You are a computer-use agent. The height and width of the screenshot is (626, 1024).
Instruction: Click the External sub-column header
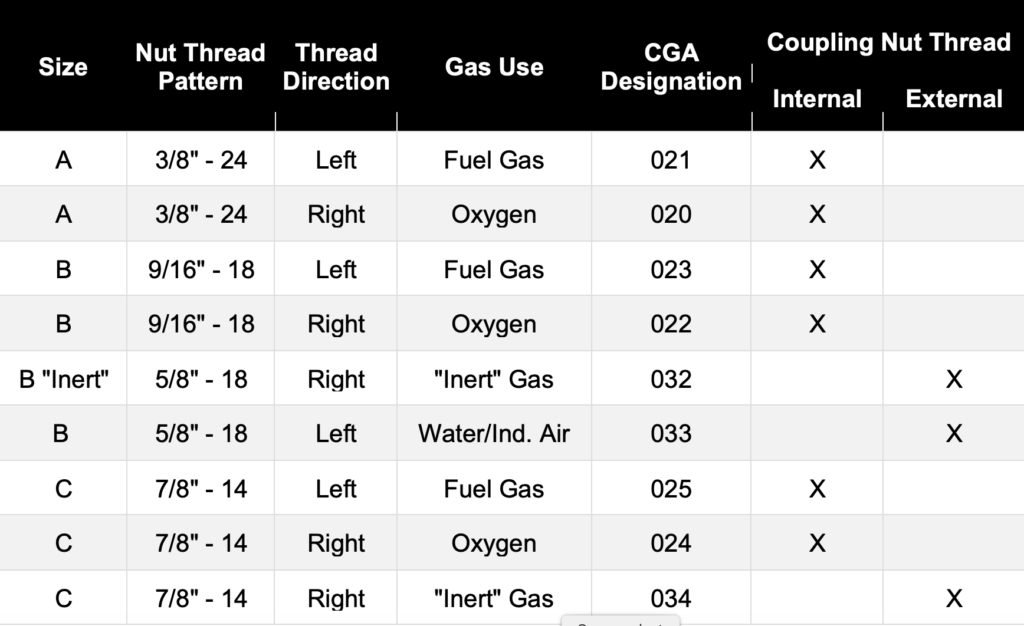click(953, 99)
